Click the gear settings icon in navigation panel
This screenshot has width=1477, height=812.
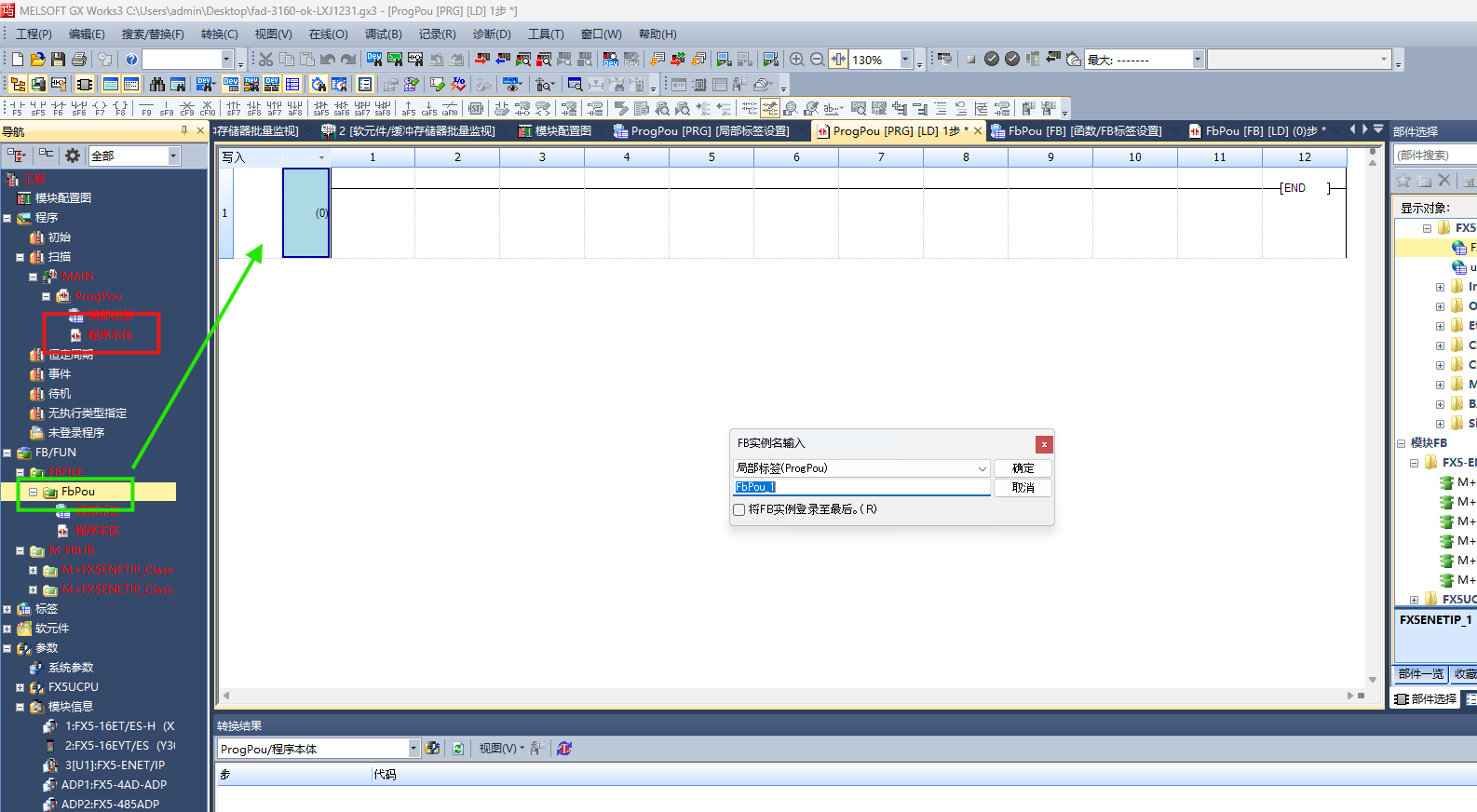click(x=73, y=156)
